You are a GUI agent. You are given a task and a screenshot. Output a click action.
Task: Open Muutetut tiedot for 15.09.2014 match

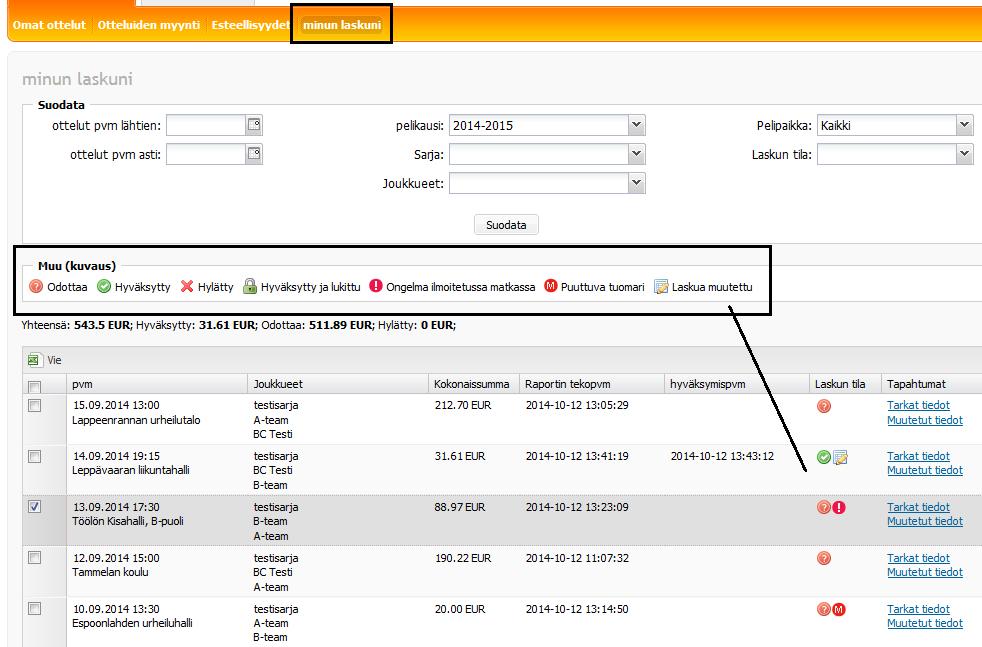point(924,420)
